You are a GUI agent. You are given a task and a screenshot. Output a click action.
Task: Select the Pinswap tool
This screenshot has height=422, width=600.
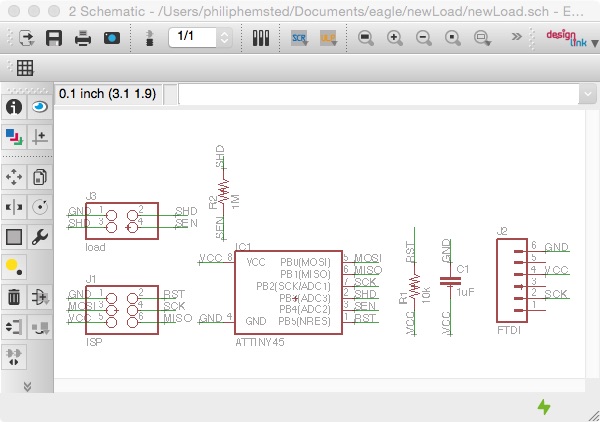coord(14,327)
